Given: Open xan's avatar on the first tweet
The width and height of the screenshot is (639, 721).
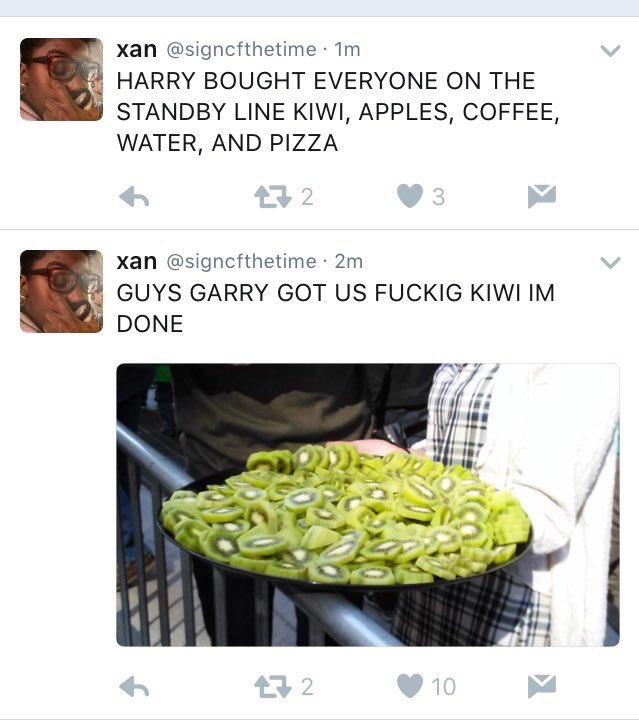Looking at the screenshot, I should [62, 80].
